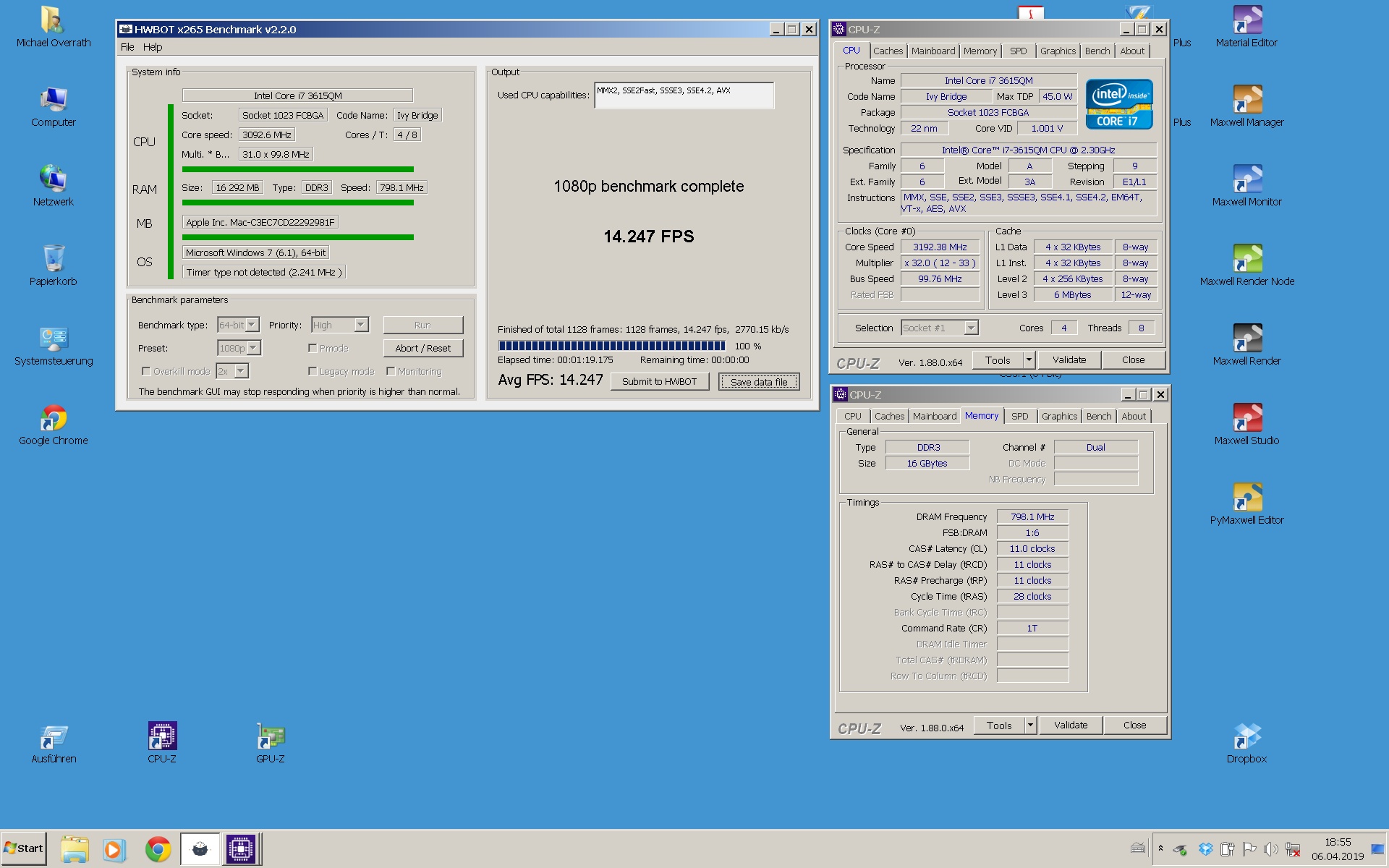Switch to Memory tab in upper CPU-Z
The height and width of the screenshot is (868, 1389).
pos(980,51)
